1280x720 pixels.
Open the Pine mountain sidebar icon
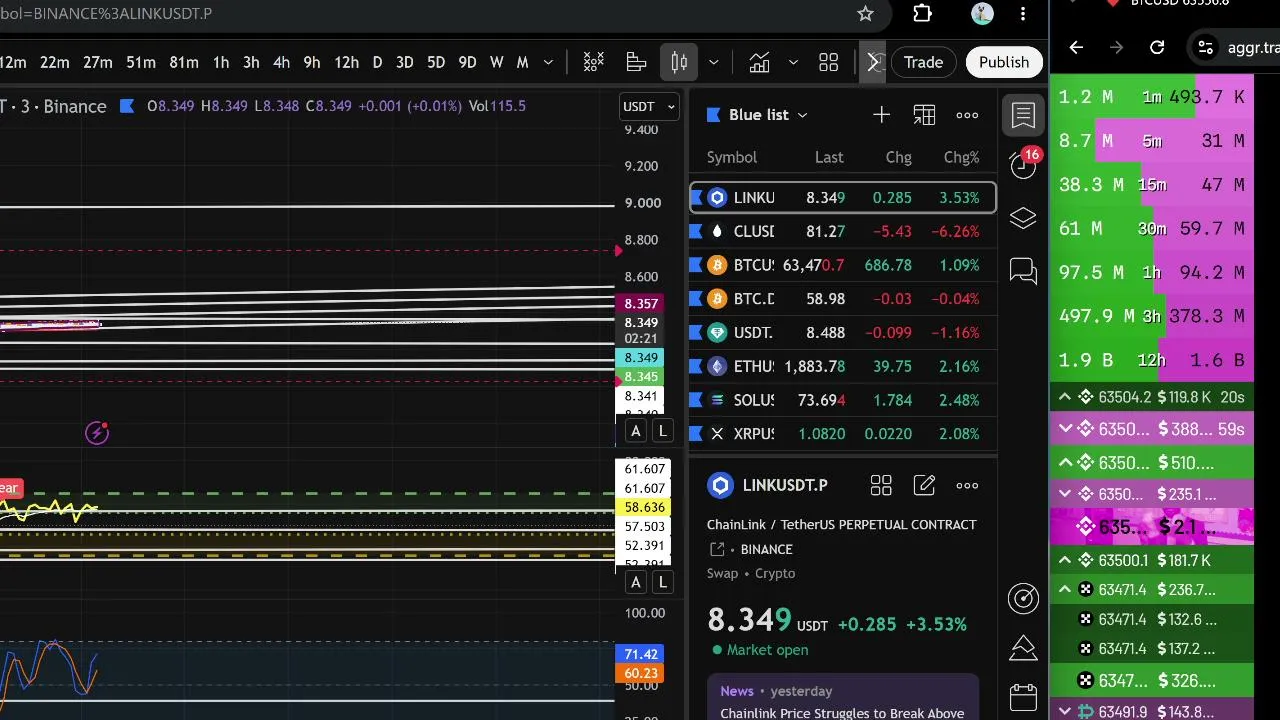(1023, 648)
